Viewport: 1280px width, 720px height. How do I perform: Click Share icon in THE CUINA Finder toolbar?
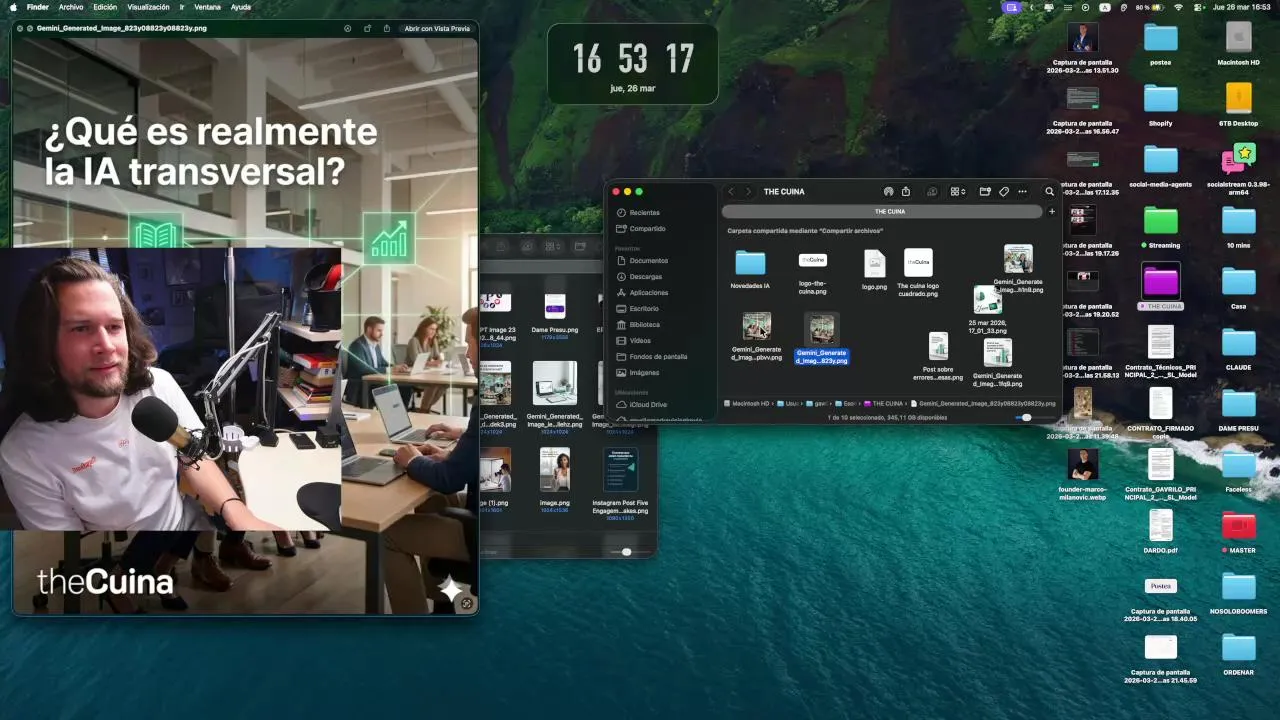[x=906, y=191]
